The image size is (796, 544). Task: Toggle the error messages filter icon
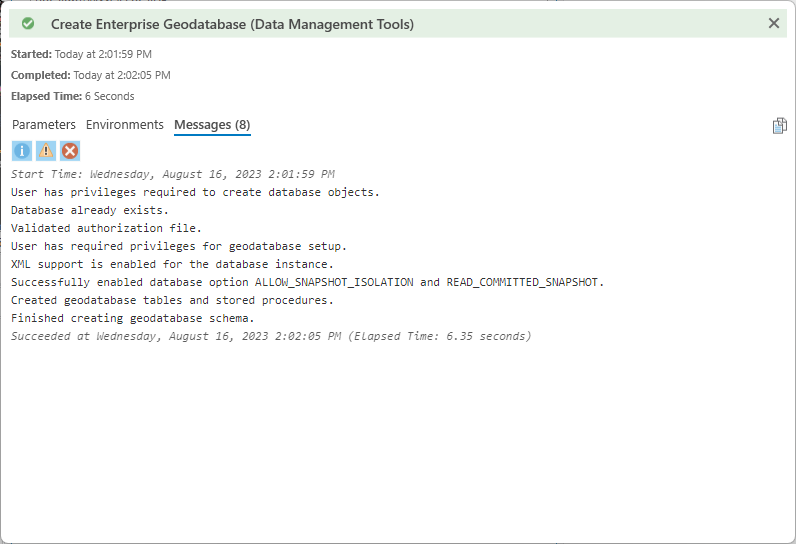[70, 151]
